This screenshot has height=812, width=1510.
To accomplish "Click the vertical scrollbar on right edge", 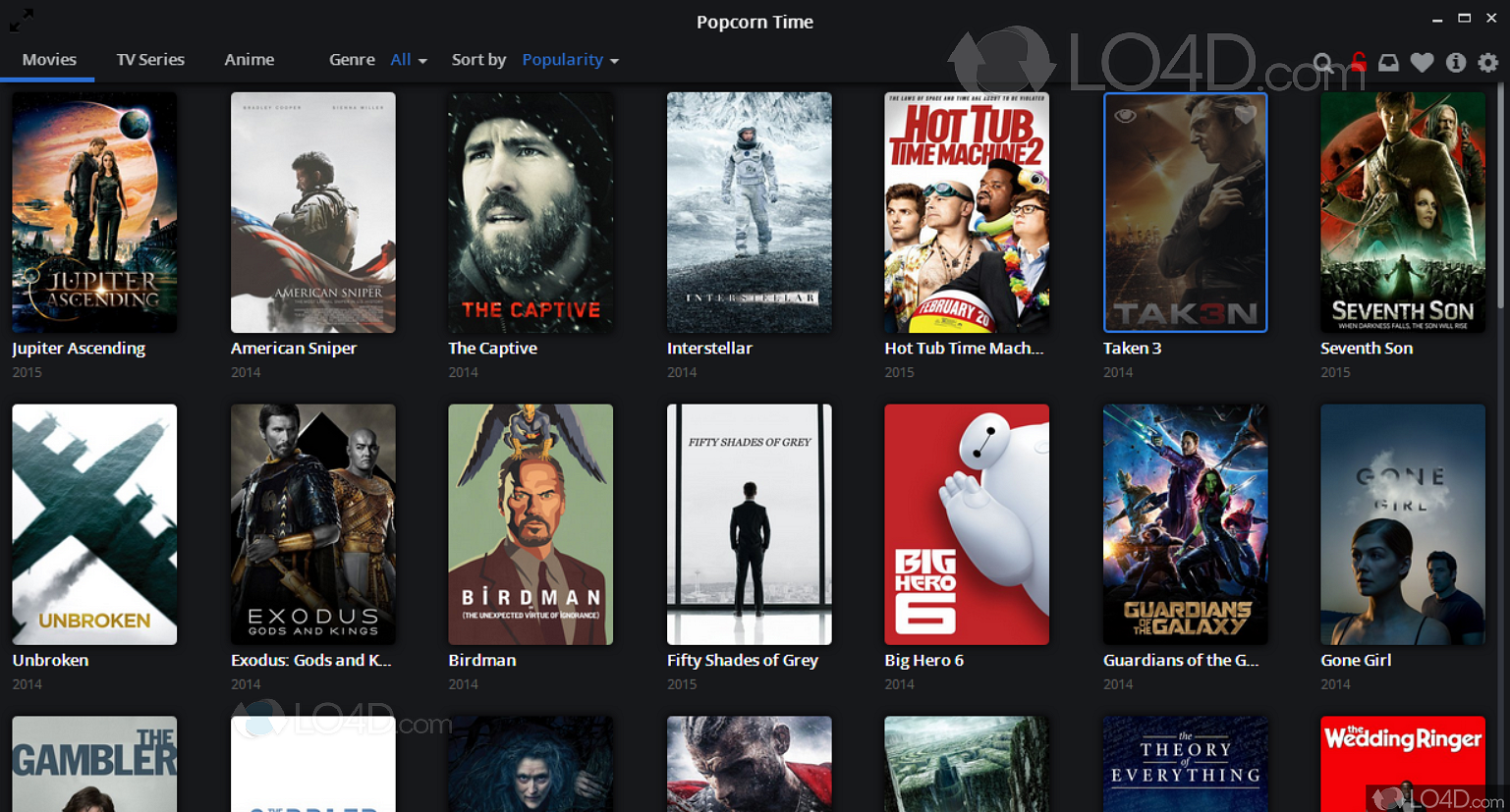I will [x=1500, y=196].
